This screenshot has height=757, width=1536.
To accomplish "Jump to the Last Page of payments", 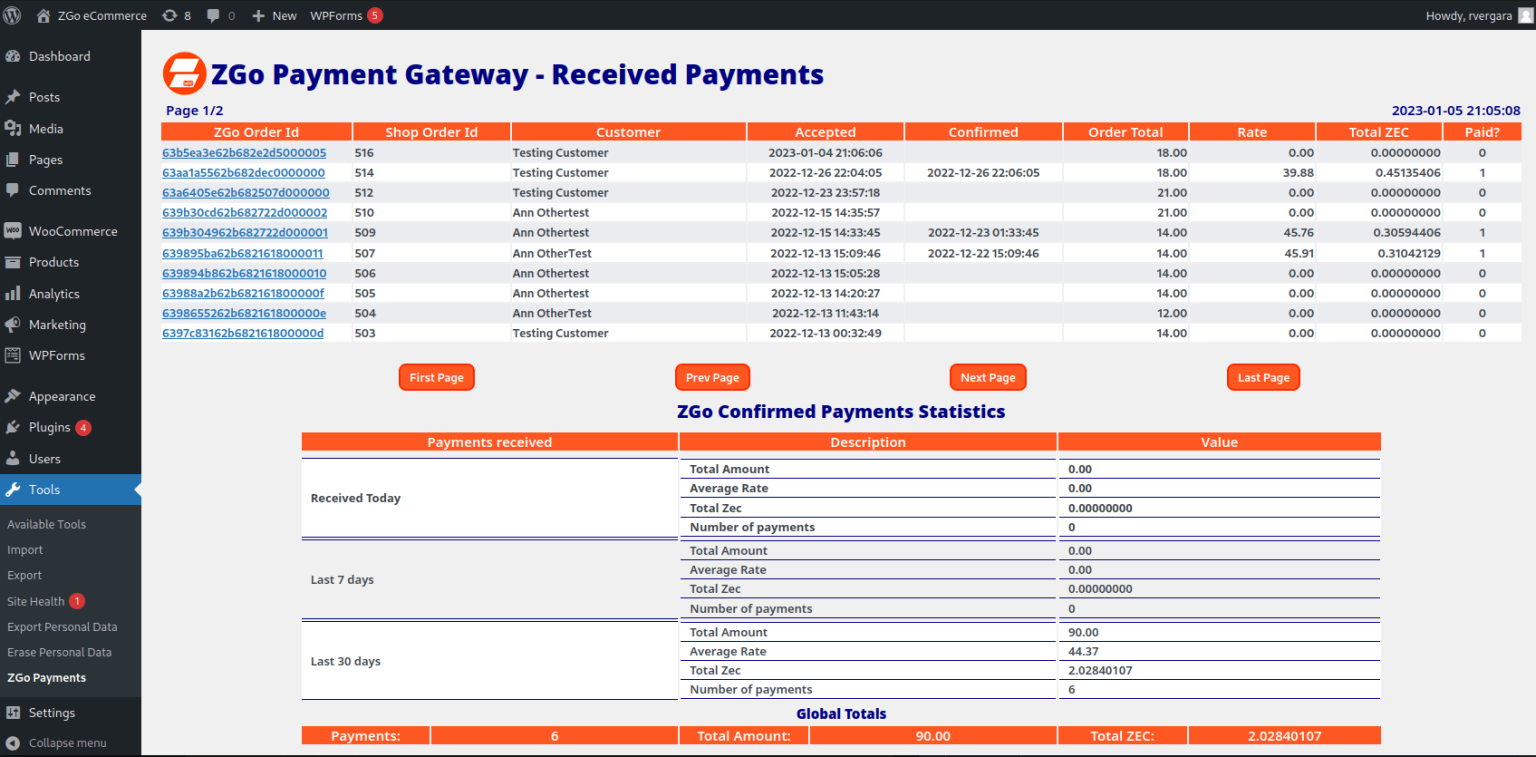I will click(x=1263, y=377).
